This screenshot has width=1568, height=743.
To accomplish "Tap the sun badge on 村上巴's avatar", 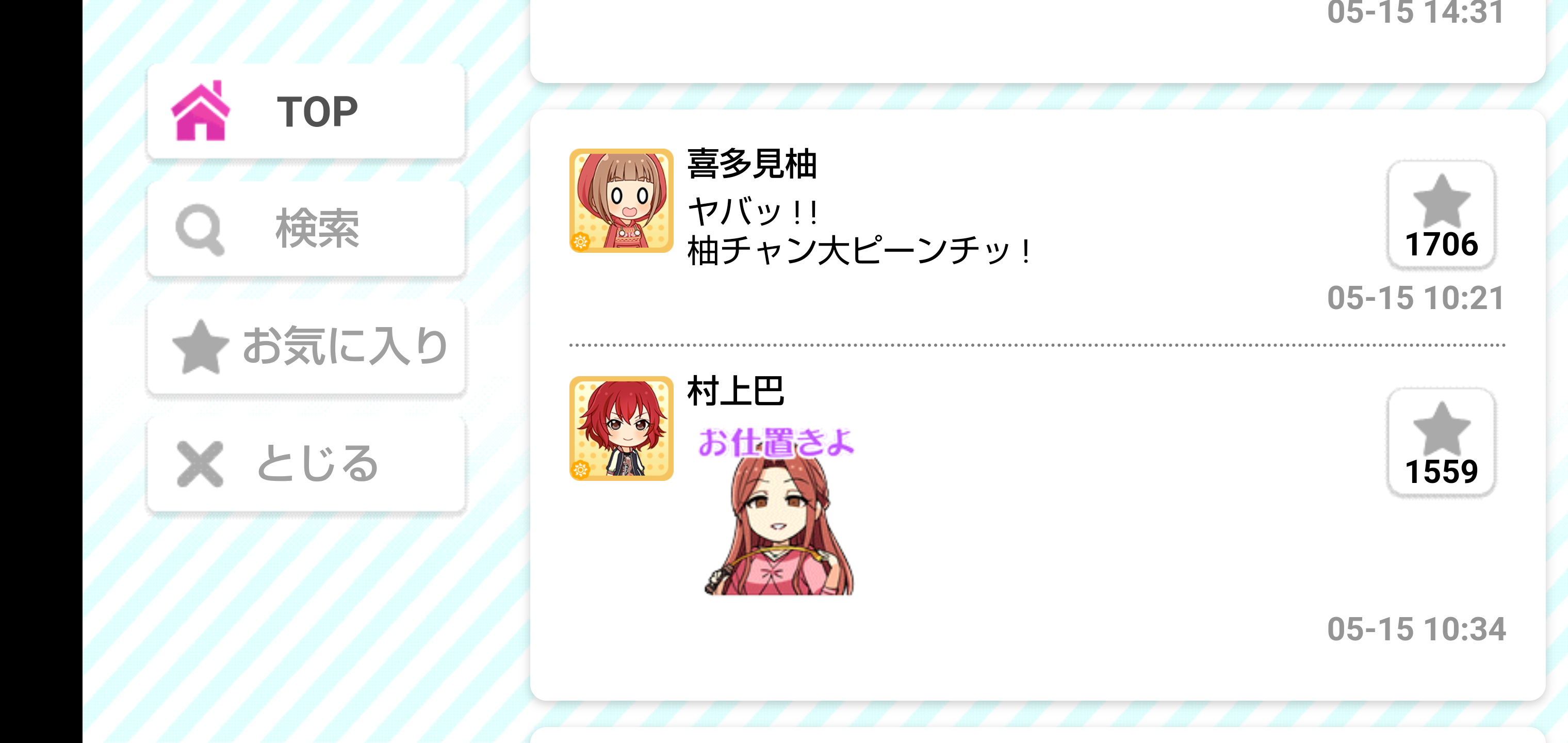I will point(581,470).
